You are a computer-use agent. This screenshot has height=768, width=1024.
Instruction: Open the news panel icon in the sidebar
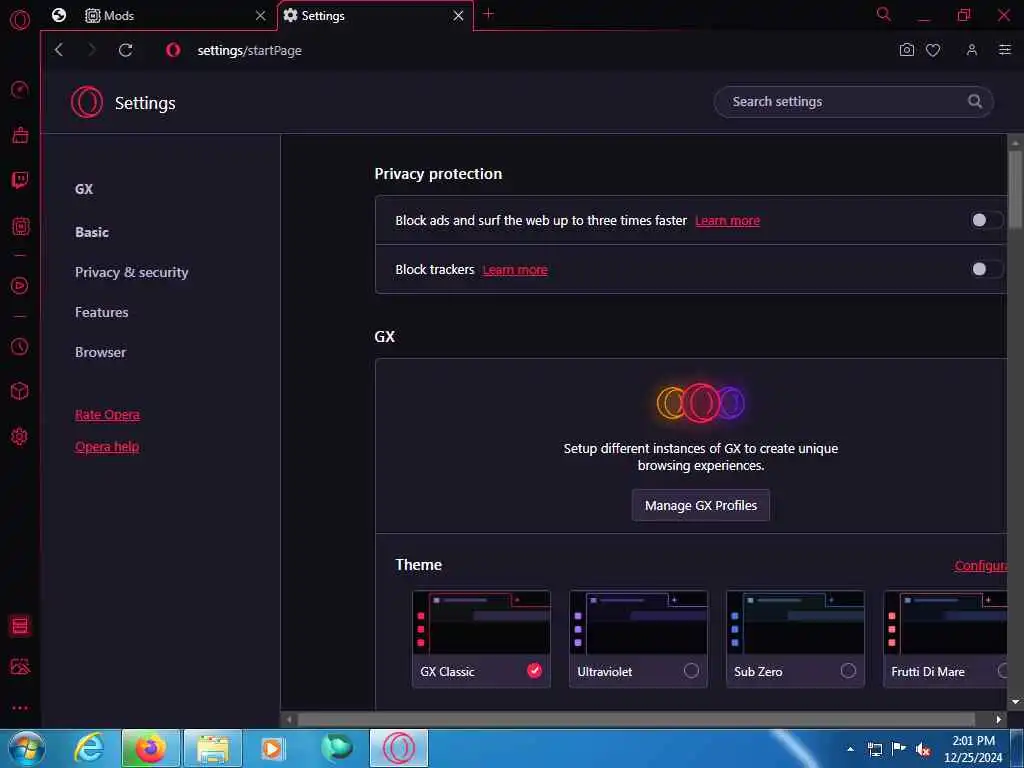pos(20,626)
